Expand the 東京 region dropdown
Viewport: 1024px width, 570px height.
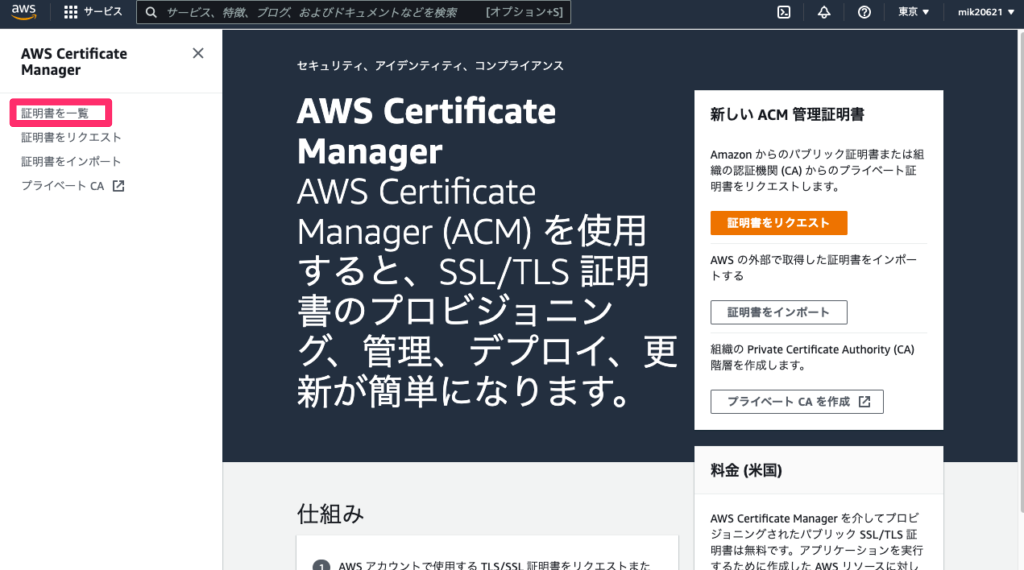click(913, 12)
